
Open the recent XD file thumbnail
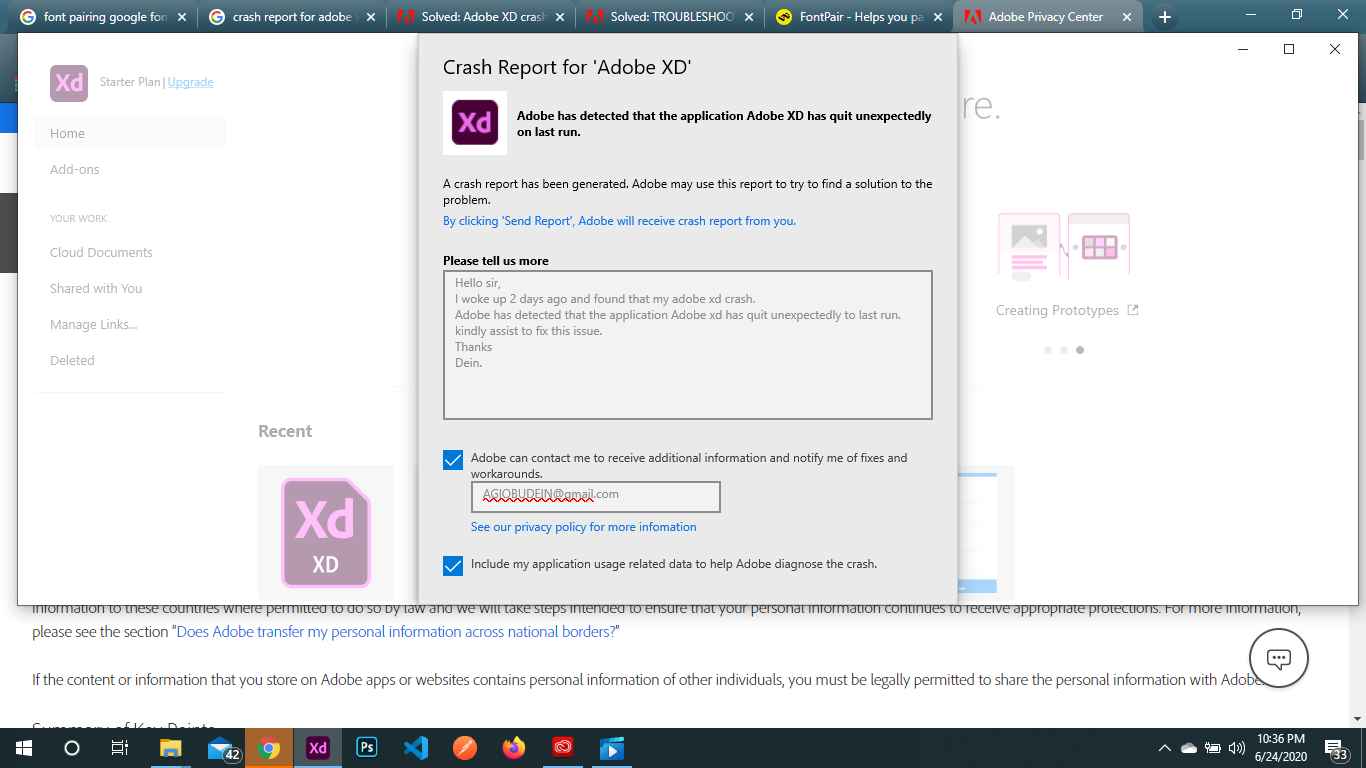coord(326,532)
